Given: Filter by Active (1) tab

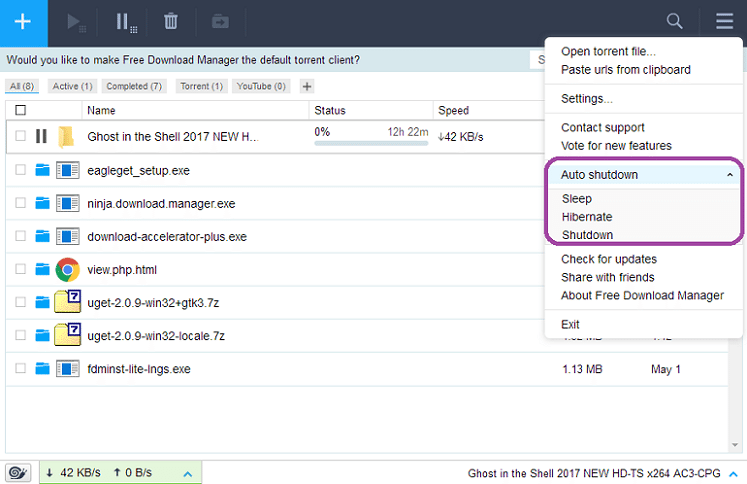Looking at the screenshot, I should [72, 86].
